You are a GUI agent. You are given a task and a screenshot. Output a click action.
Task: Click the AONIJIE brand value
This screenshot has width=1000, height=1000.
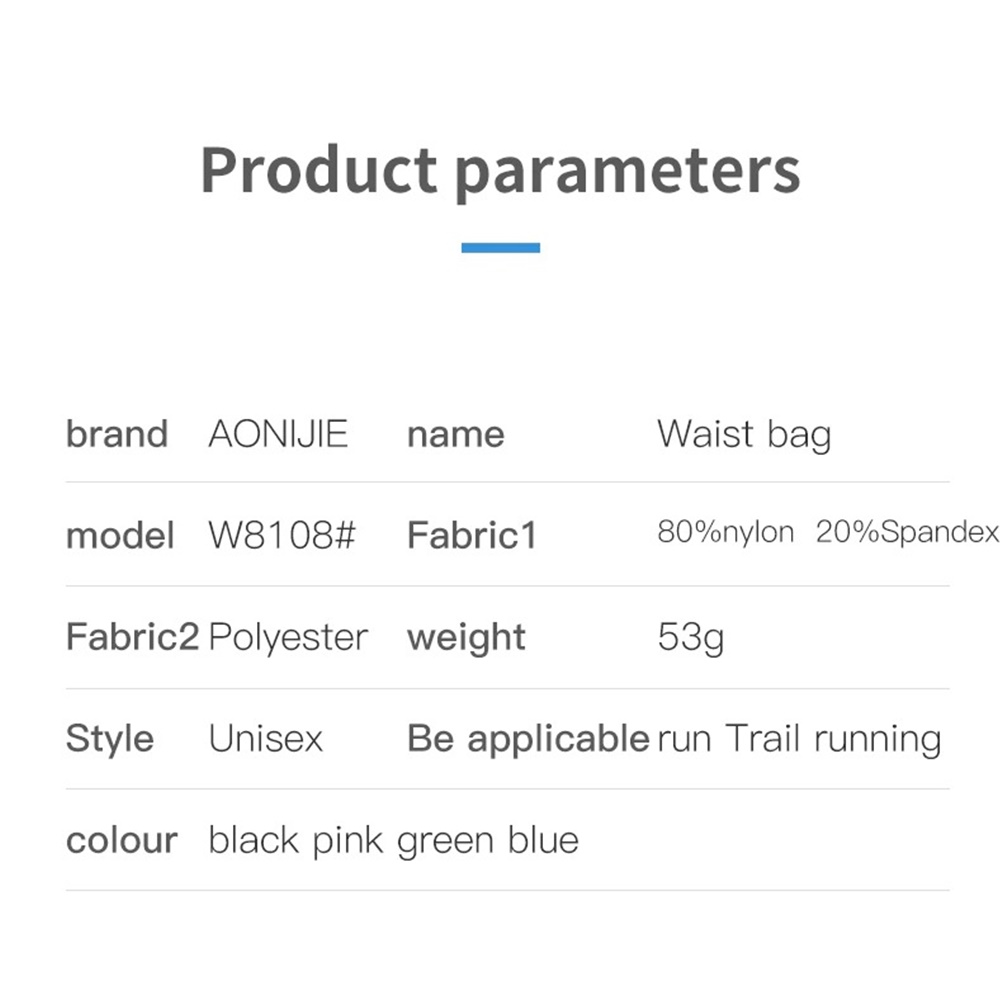[x=278, y=435]
